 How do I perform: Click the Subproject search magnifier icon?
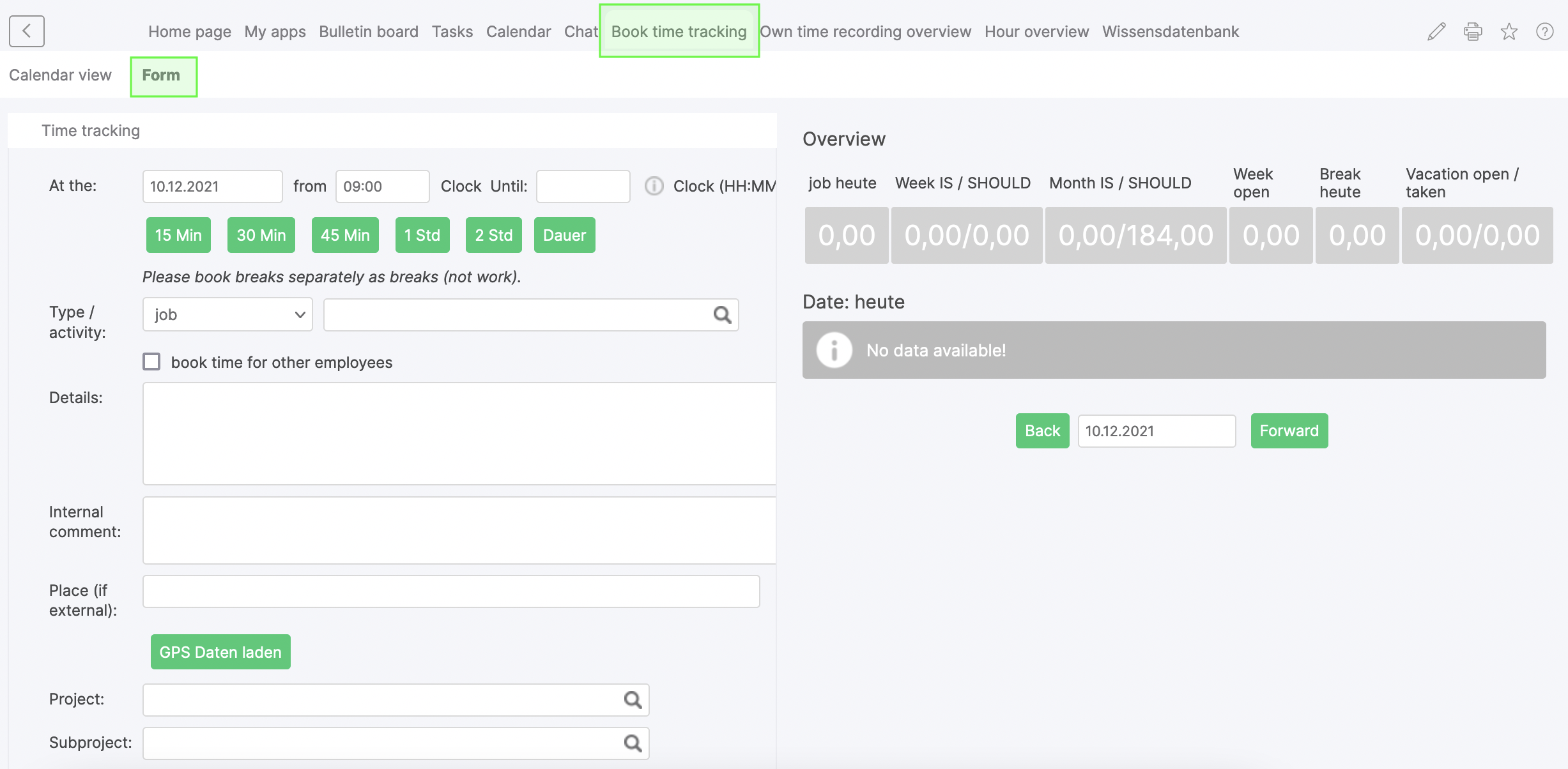tap(633, 743)
